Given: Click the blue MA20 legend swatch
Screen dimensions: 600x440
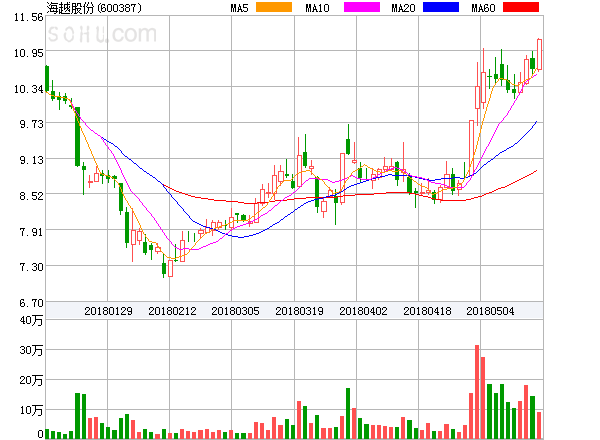Looking at the screenshot, I should (x=441, y=7).
